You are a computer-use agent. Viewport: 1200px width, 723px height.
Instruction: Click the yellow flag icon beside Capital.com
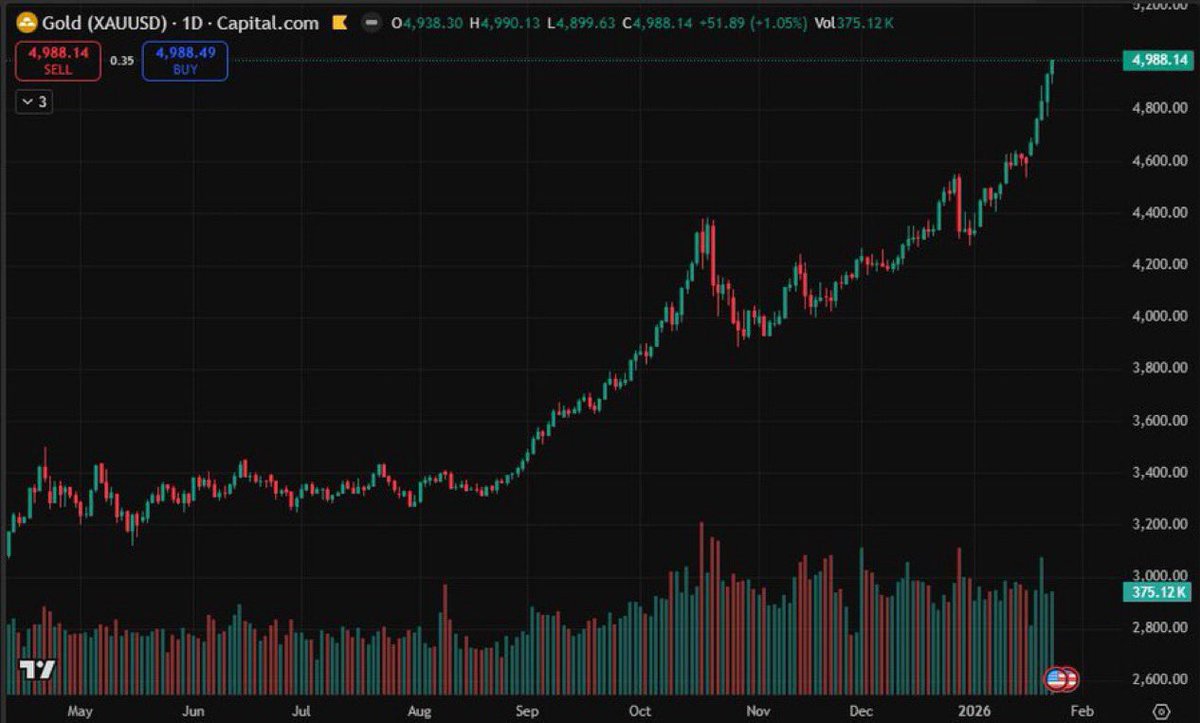coord(340,21)
